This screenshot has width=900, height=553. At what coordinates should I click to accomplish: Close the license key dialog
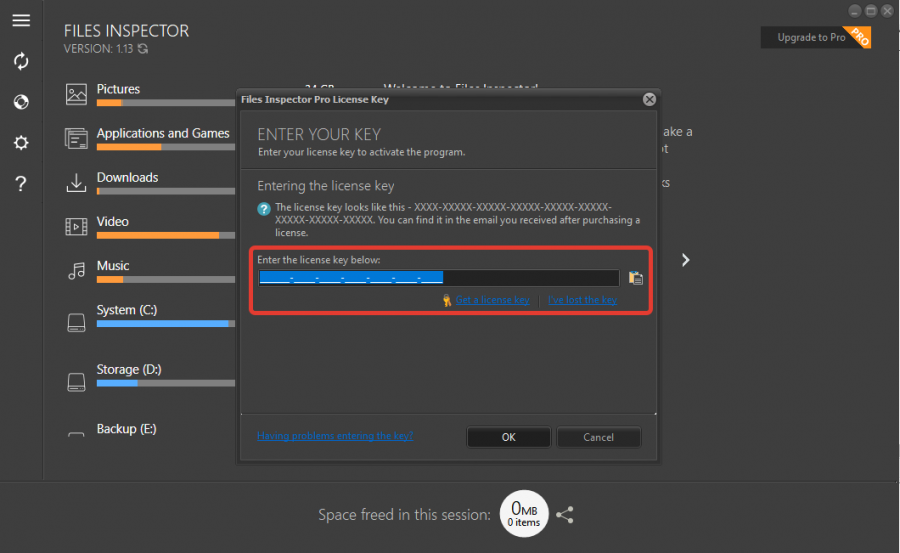point(649,99)
